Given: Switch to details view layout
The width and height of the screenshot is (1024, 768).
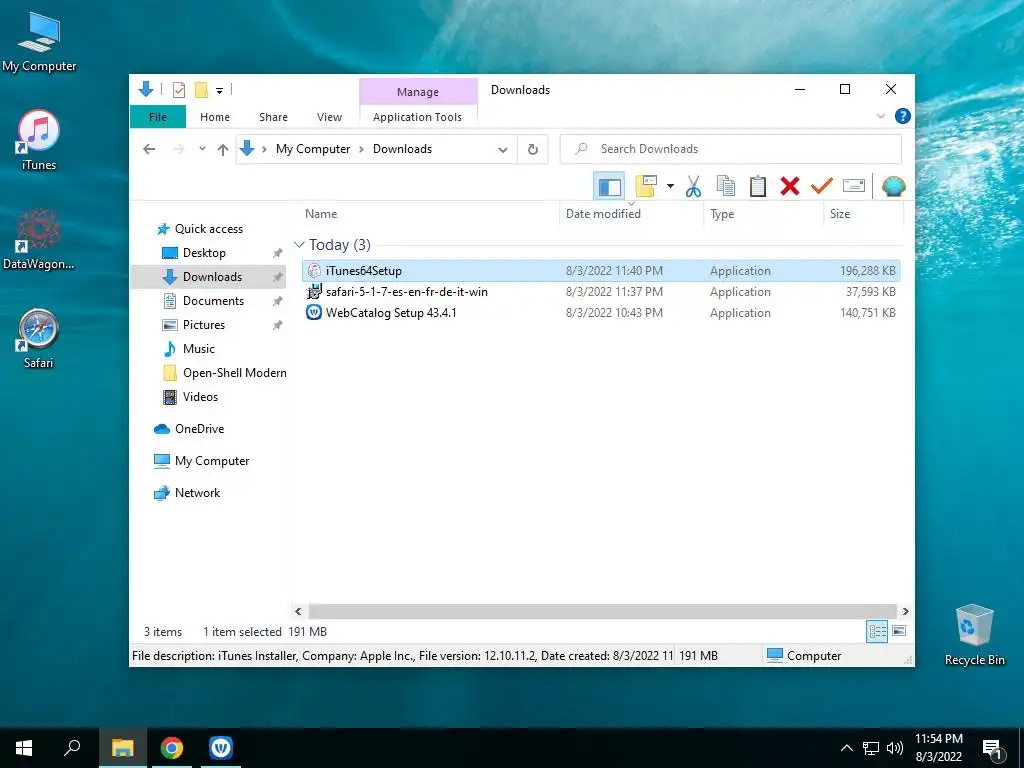Looking at the screenshot, I should 877,631.
